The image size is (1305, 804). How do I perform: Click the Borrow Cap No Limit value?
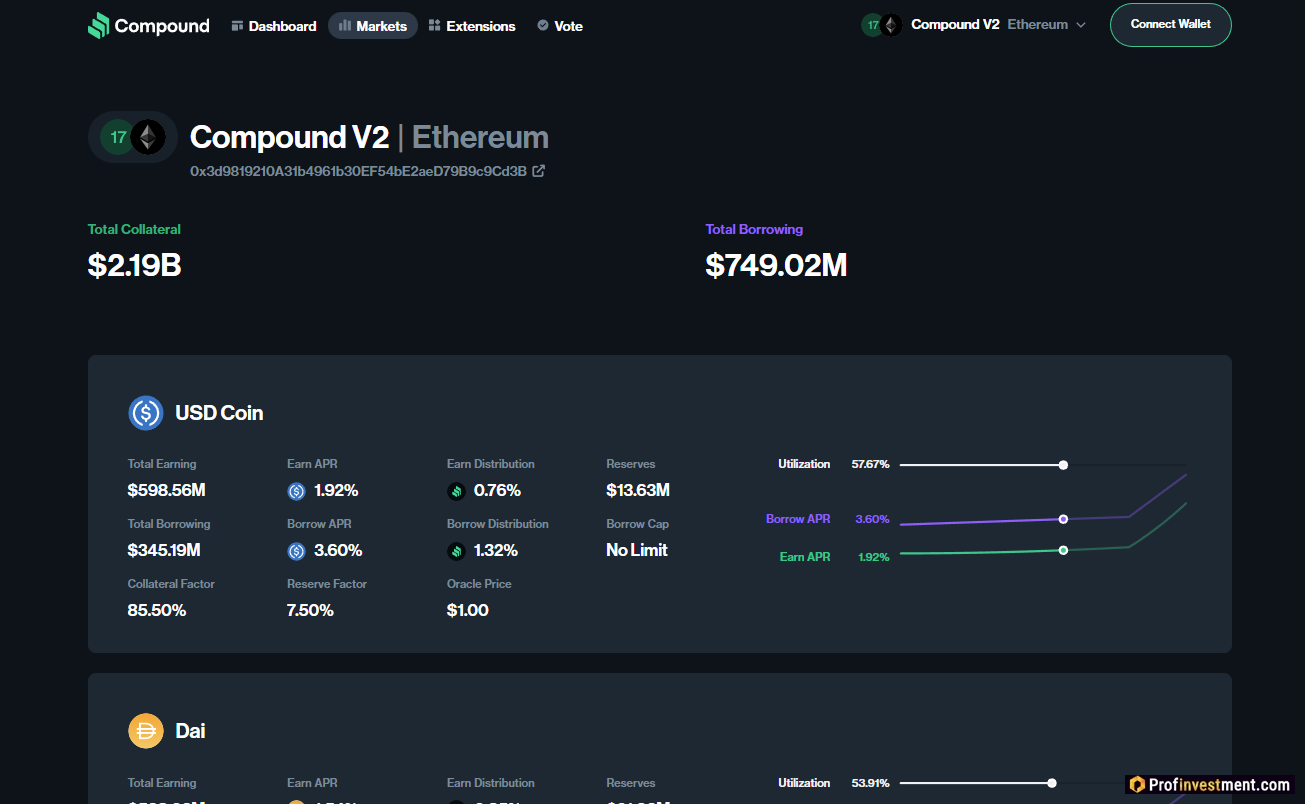[637, 550]
